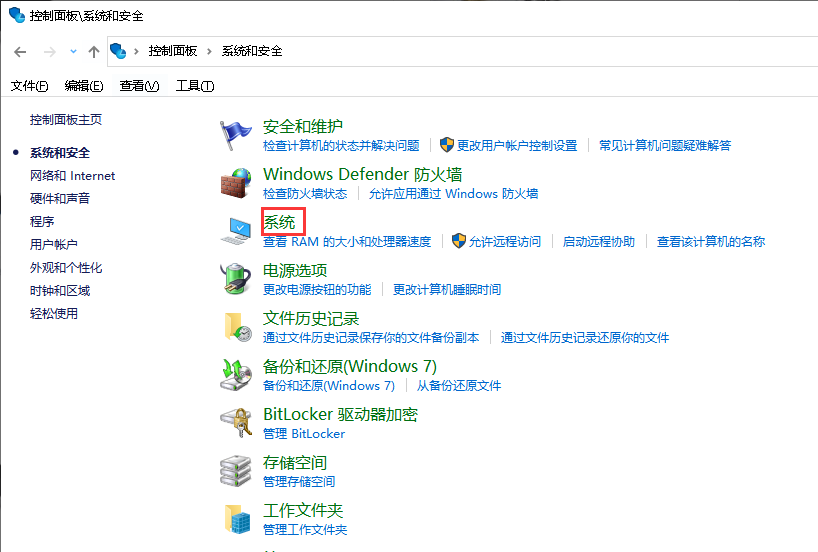Screen dimensions: 818x552
Task: Click the BitLocker padlock drive icon
Action: 236,423
